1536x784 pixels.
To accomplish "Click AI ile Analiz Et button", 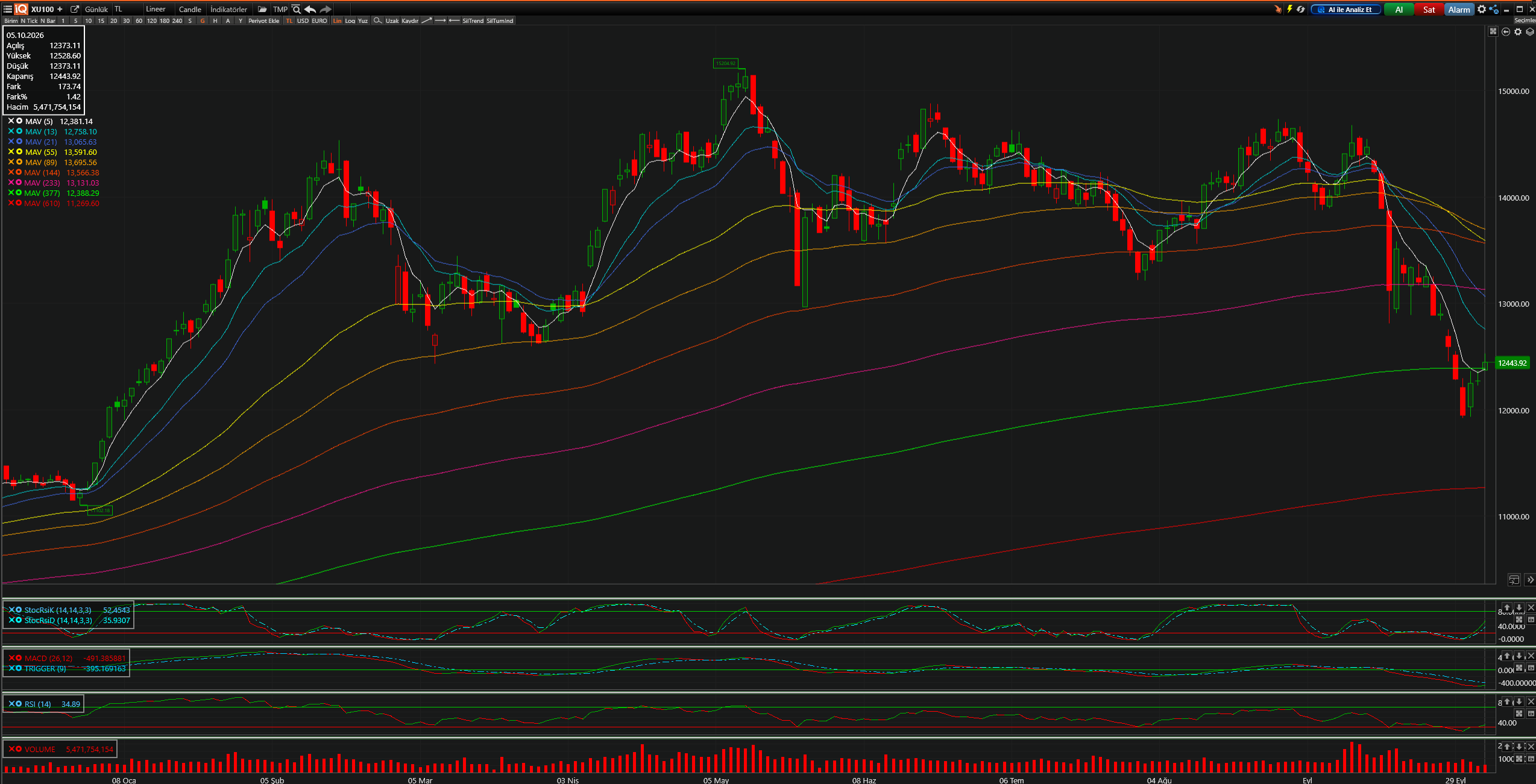I will tap(1346, 9).
